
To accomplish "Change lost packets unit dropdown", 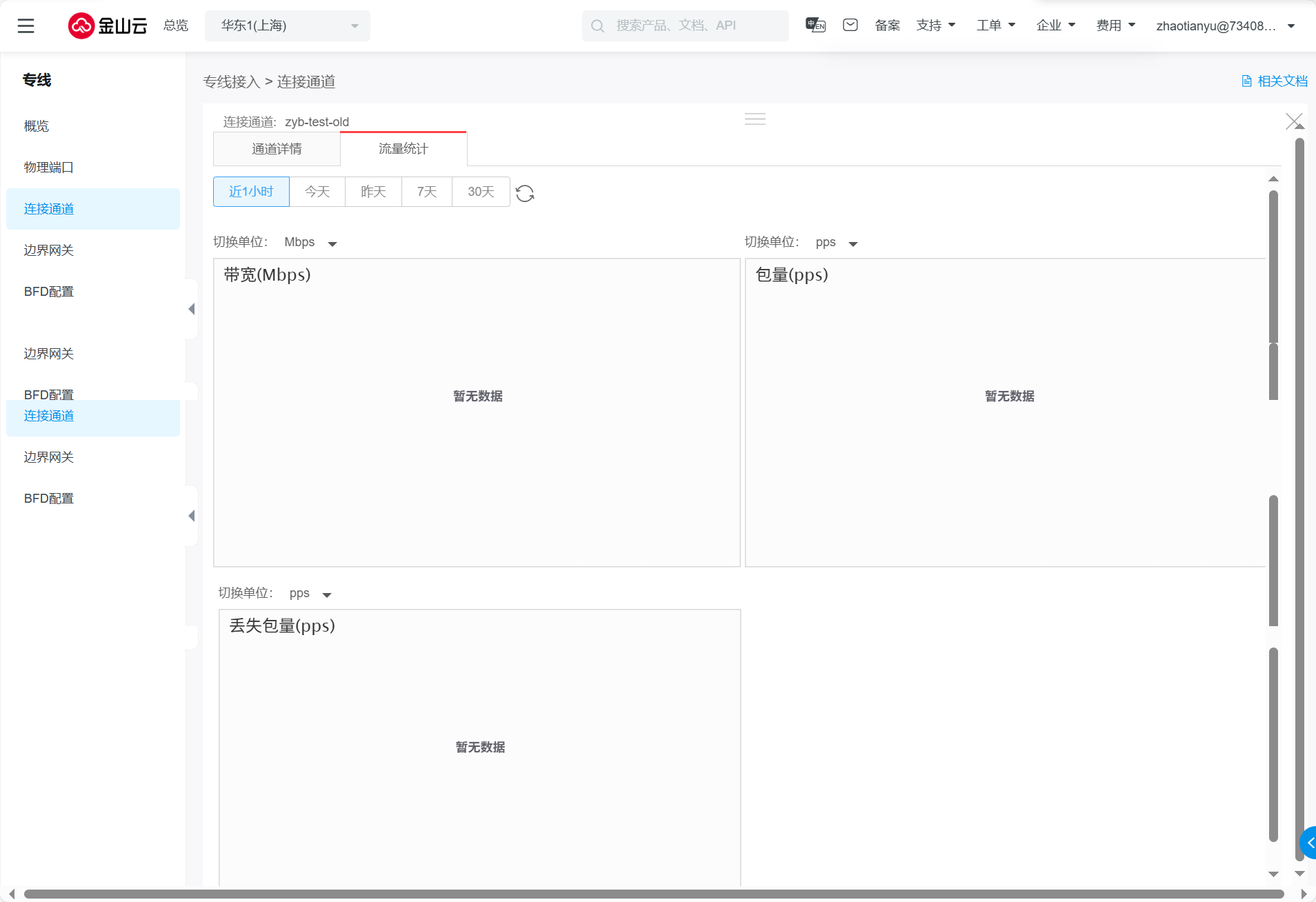I will pos(310,594).
